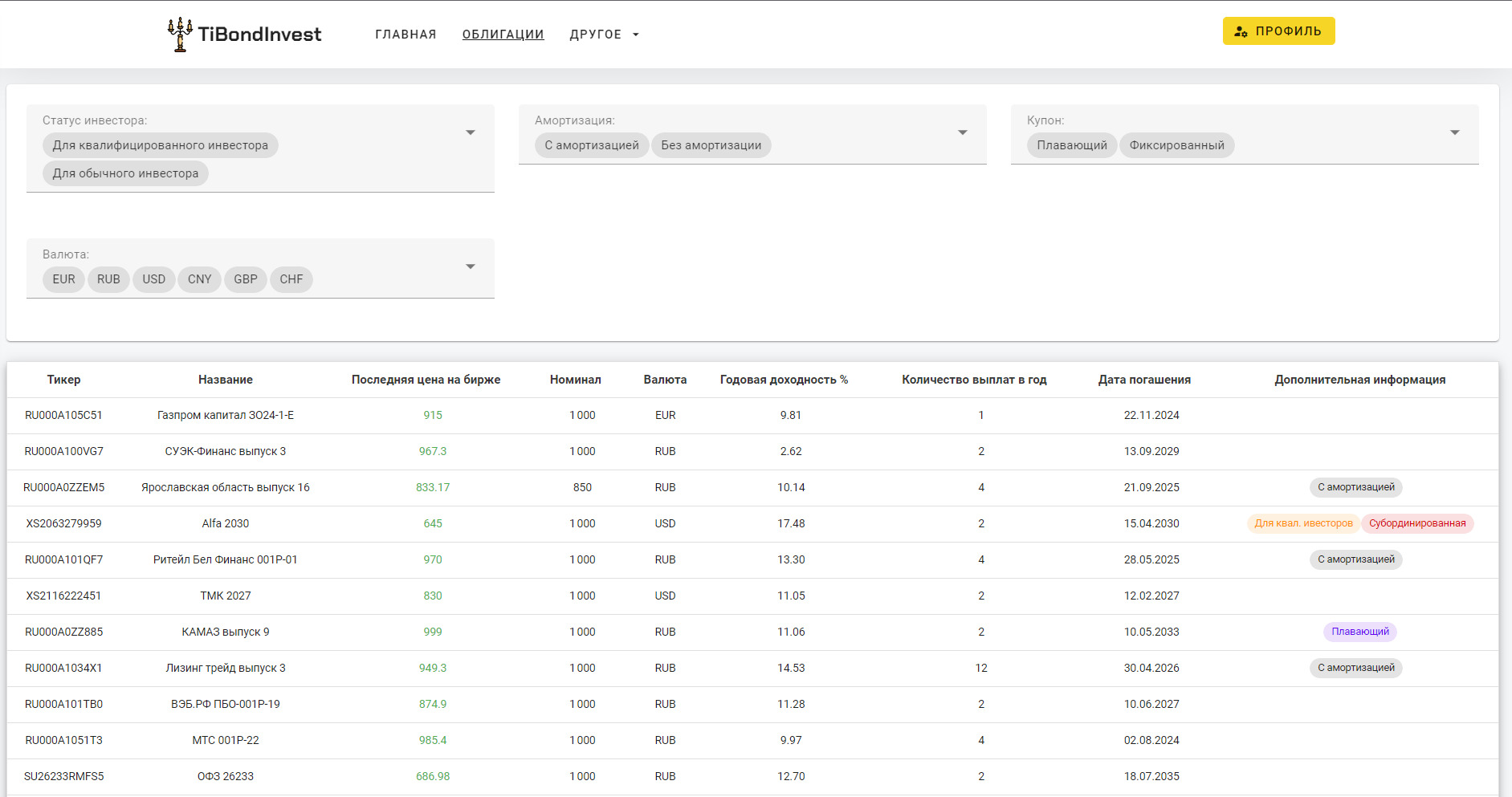Select the CHF currency chip
Screen dimensions: 1512x797
pyautogui.click(x=291, y=279)
